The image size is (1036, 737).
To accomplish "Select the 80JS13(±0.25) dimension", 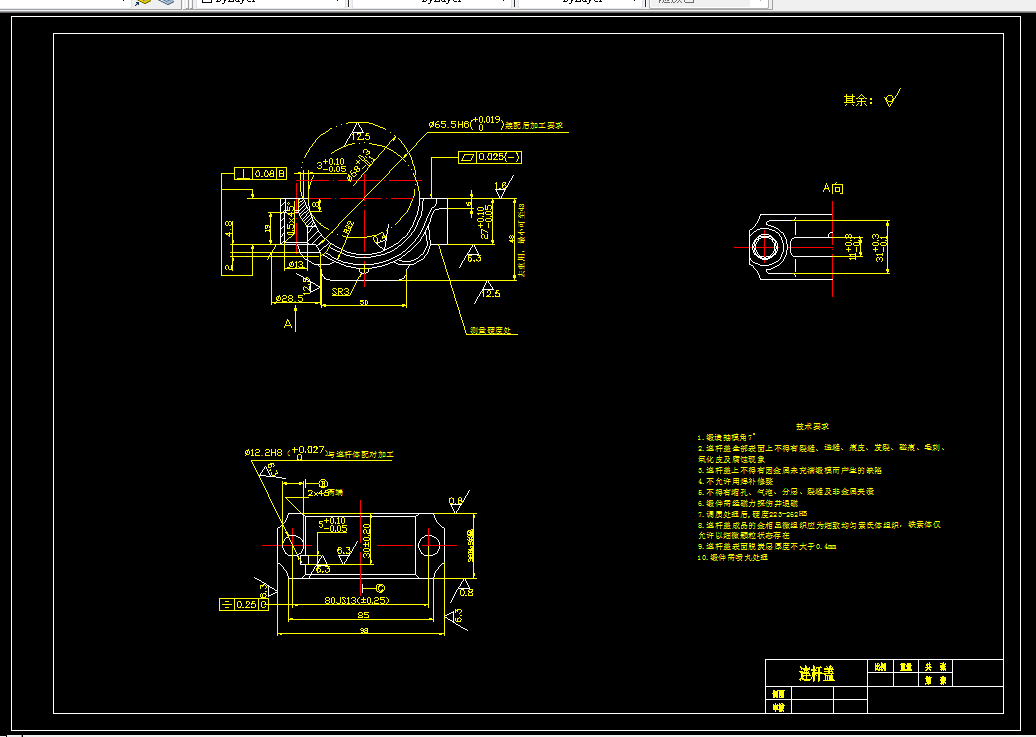I will [x=357, y=601].
